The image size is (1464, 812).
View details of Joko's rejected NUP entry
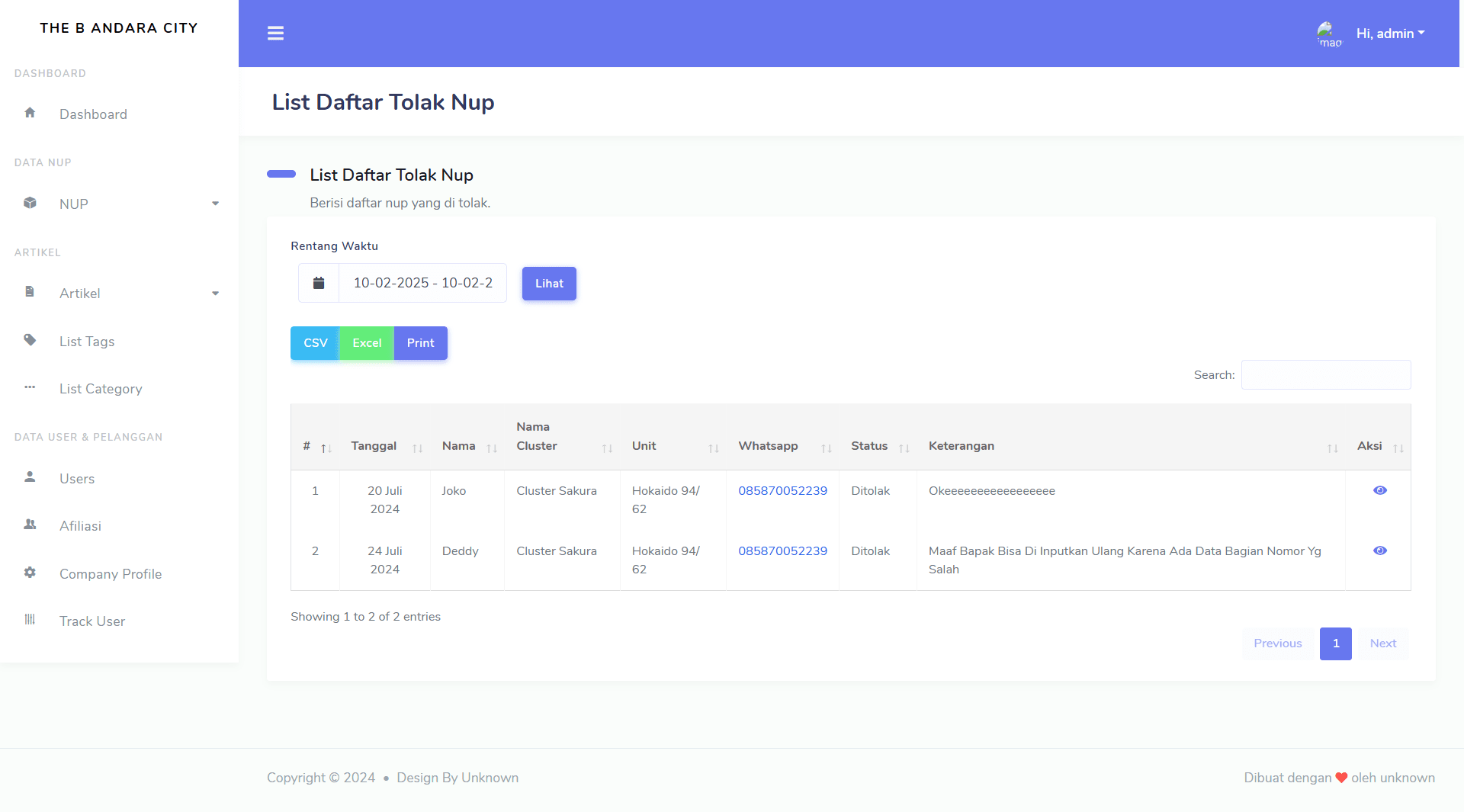[1379, 490]
